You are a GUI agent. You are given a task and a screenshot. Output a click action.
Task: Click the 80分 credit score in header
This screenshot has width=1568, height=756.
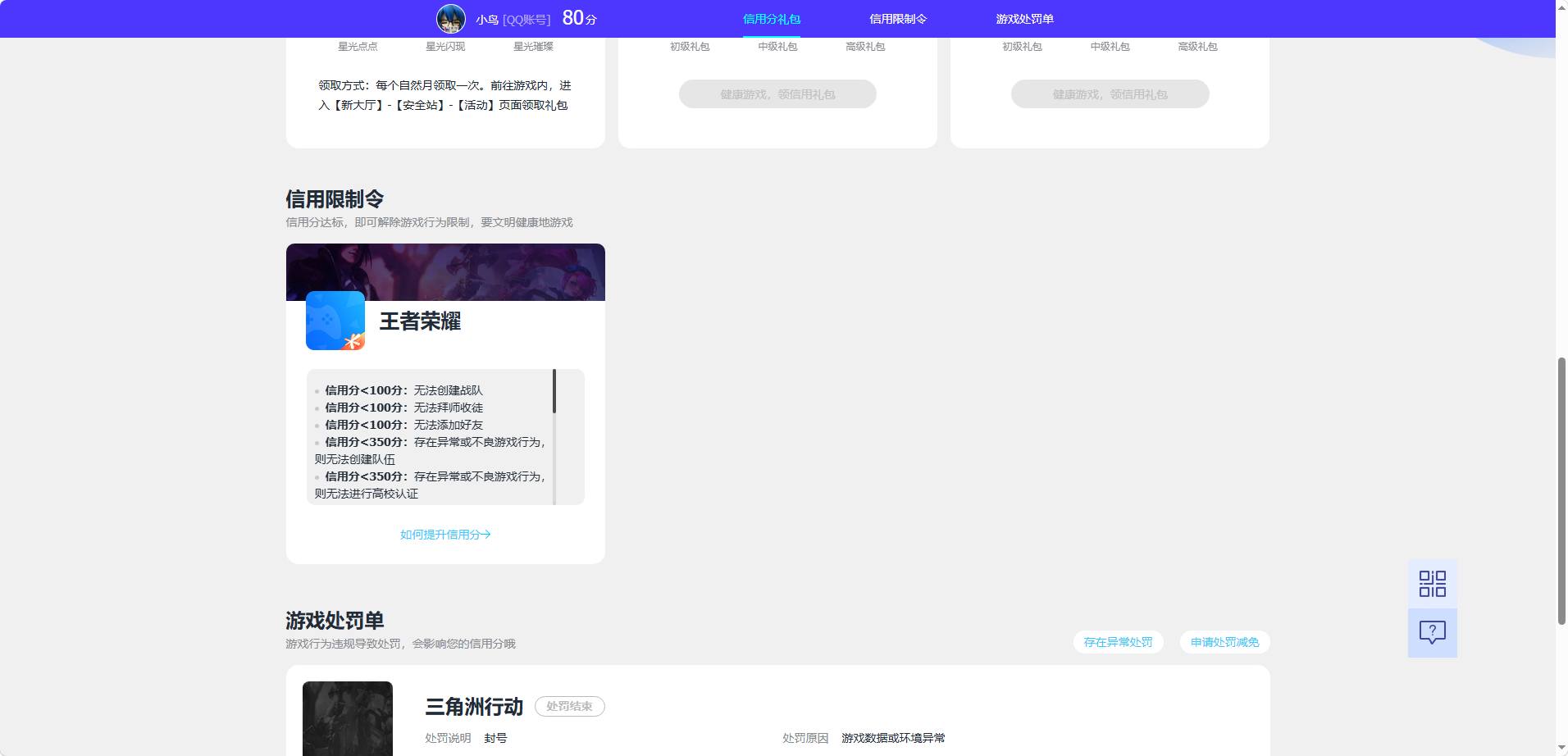click(579, 18)
